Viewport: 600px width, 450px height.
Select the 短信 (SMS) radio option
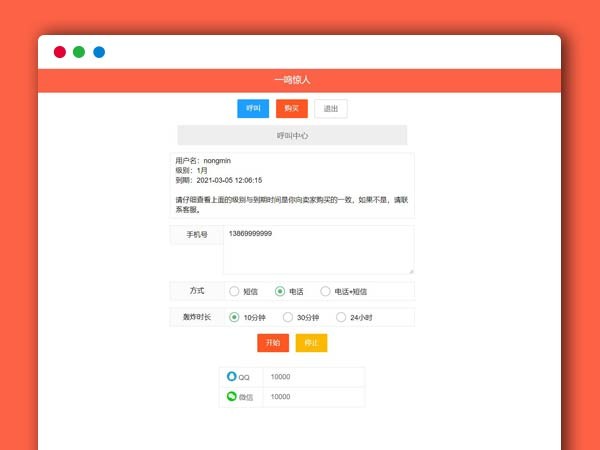(234, 291)
